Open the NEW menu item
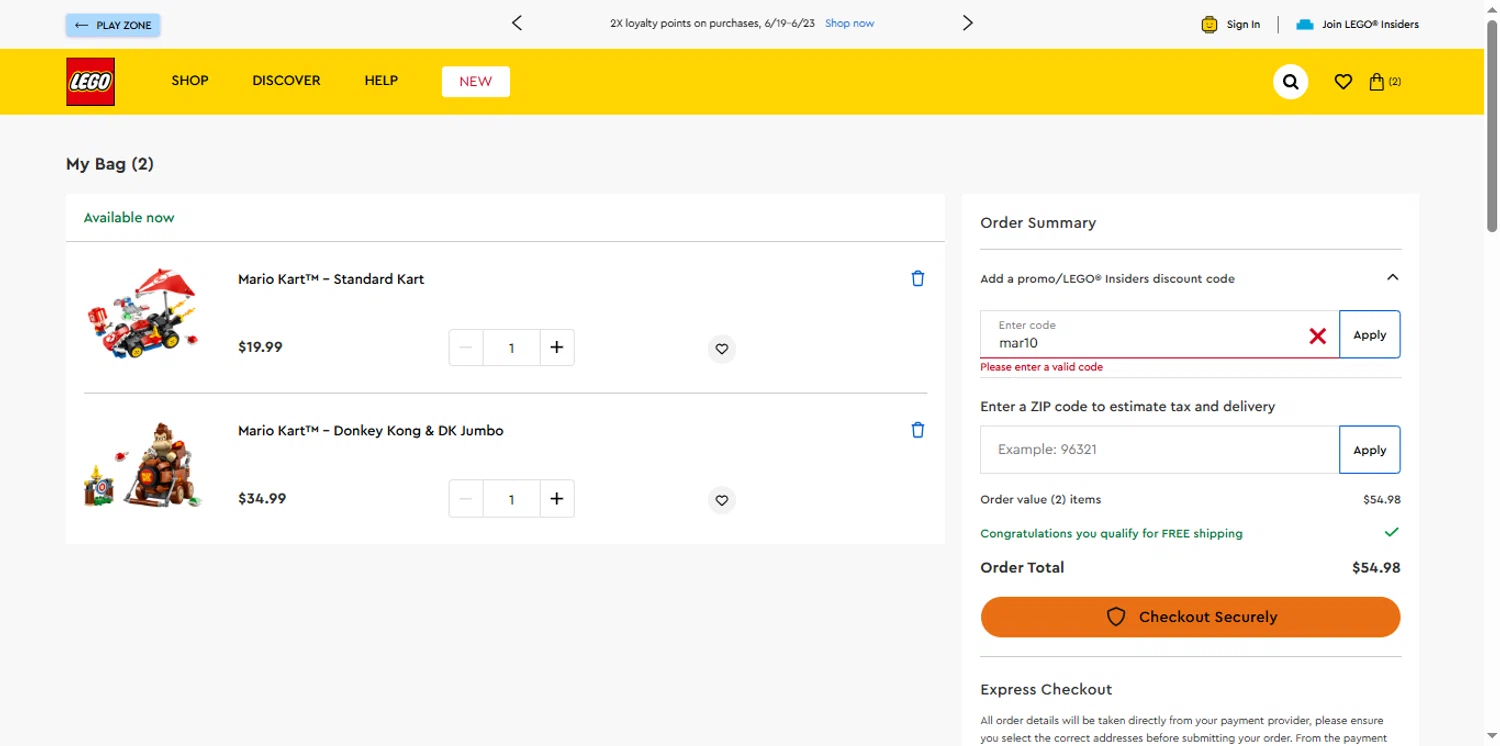The height and width of the screenshot is (746, 1500). click(x=476, y=82)
